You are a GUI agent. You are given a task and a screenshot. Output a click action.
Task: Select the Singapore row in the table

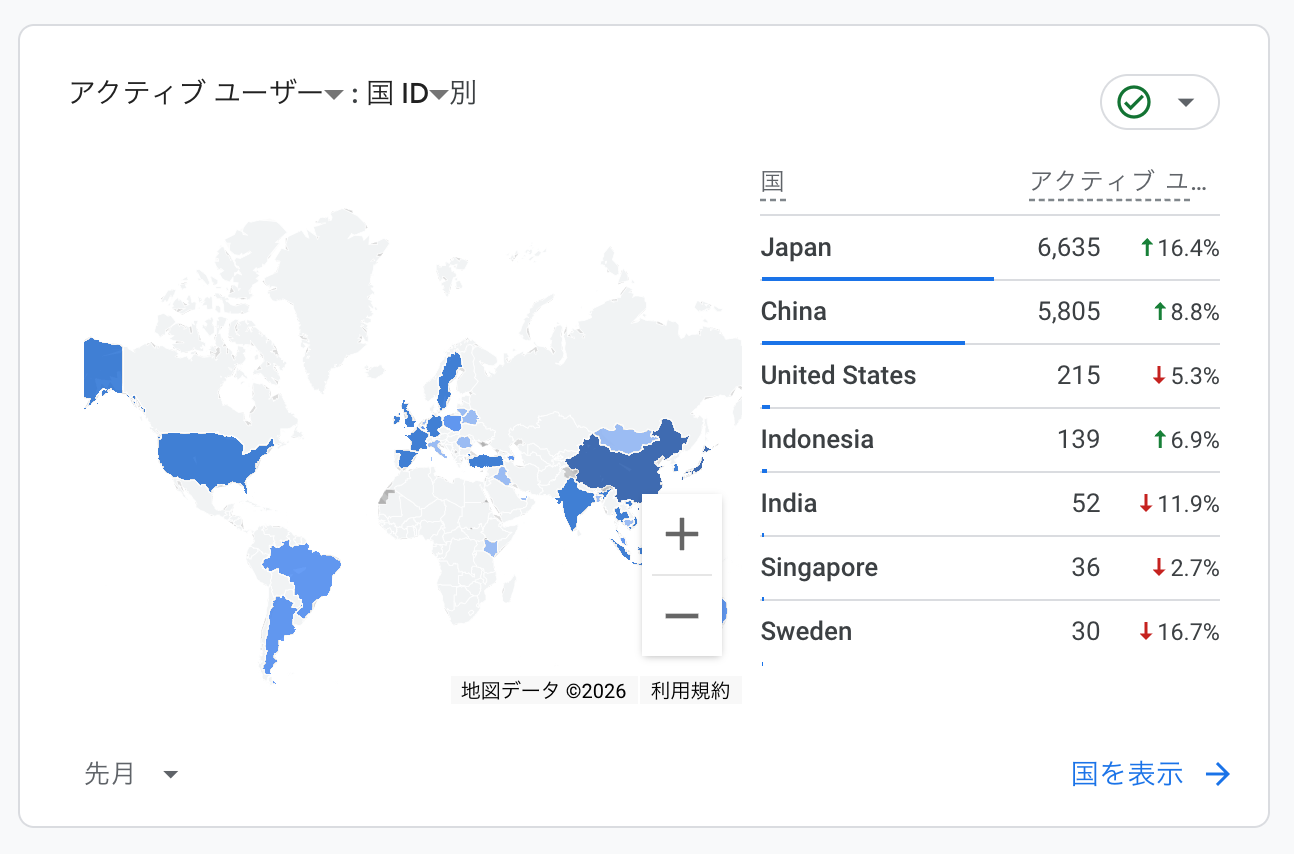(989, 568)
